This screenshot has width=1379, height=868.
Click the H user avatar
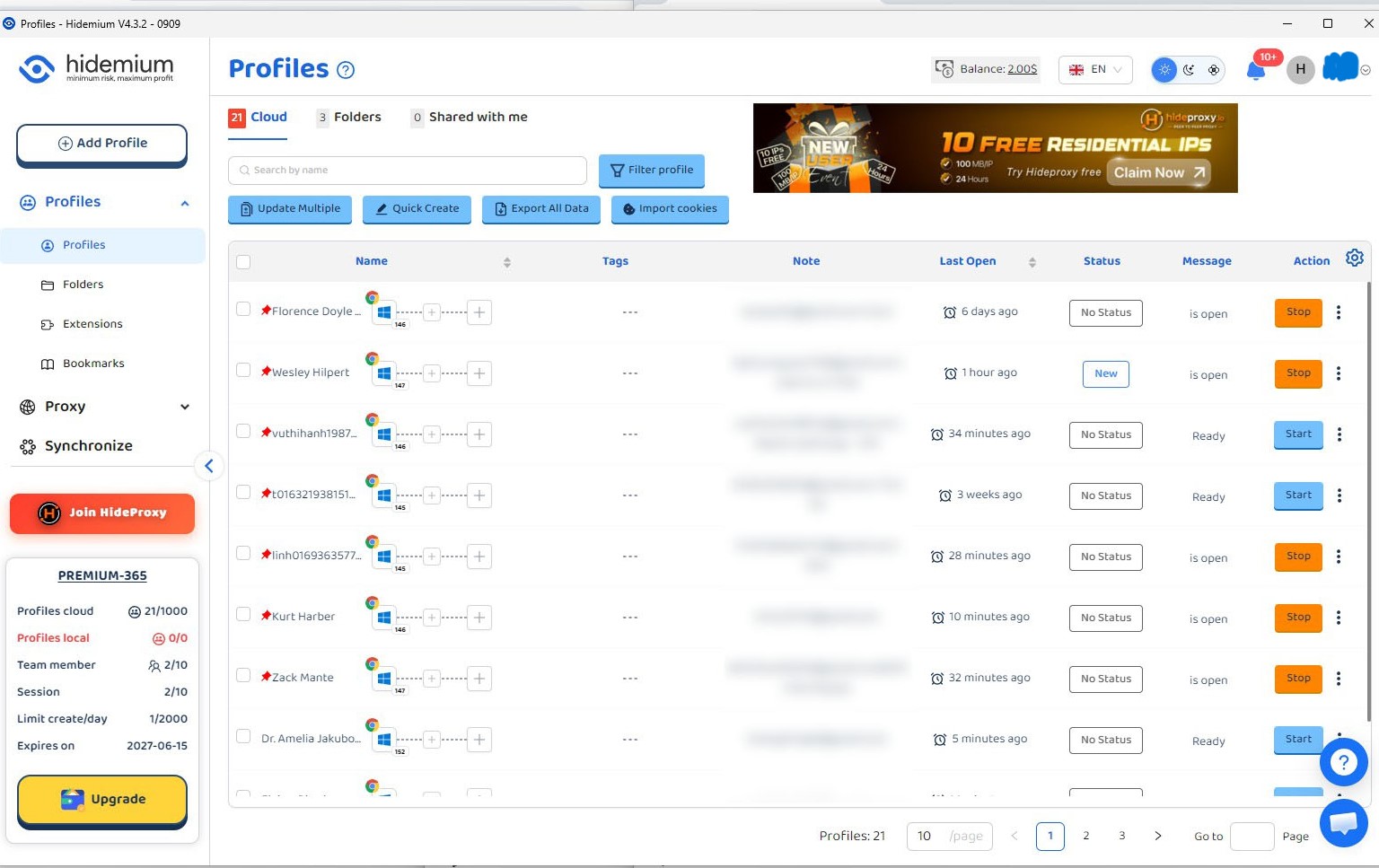pyautogui.click(x=1300, y=69)
